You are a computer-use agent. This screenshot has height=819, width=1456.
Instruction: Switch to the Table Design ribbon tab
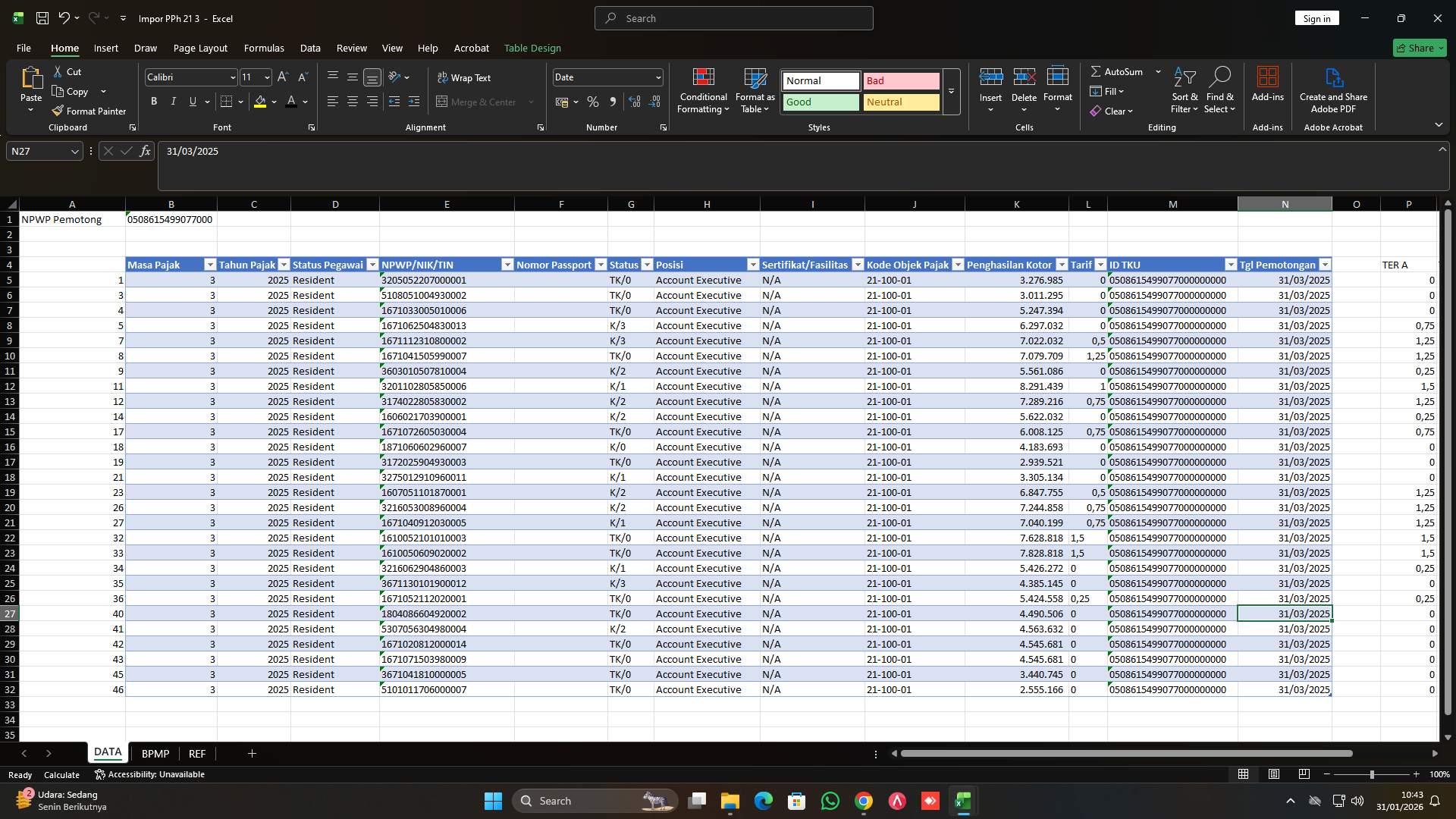532,48
